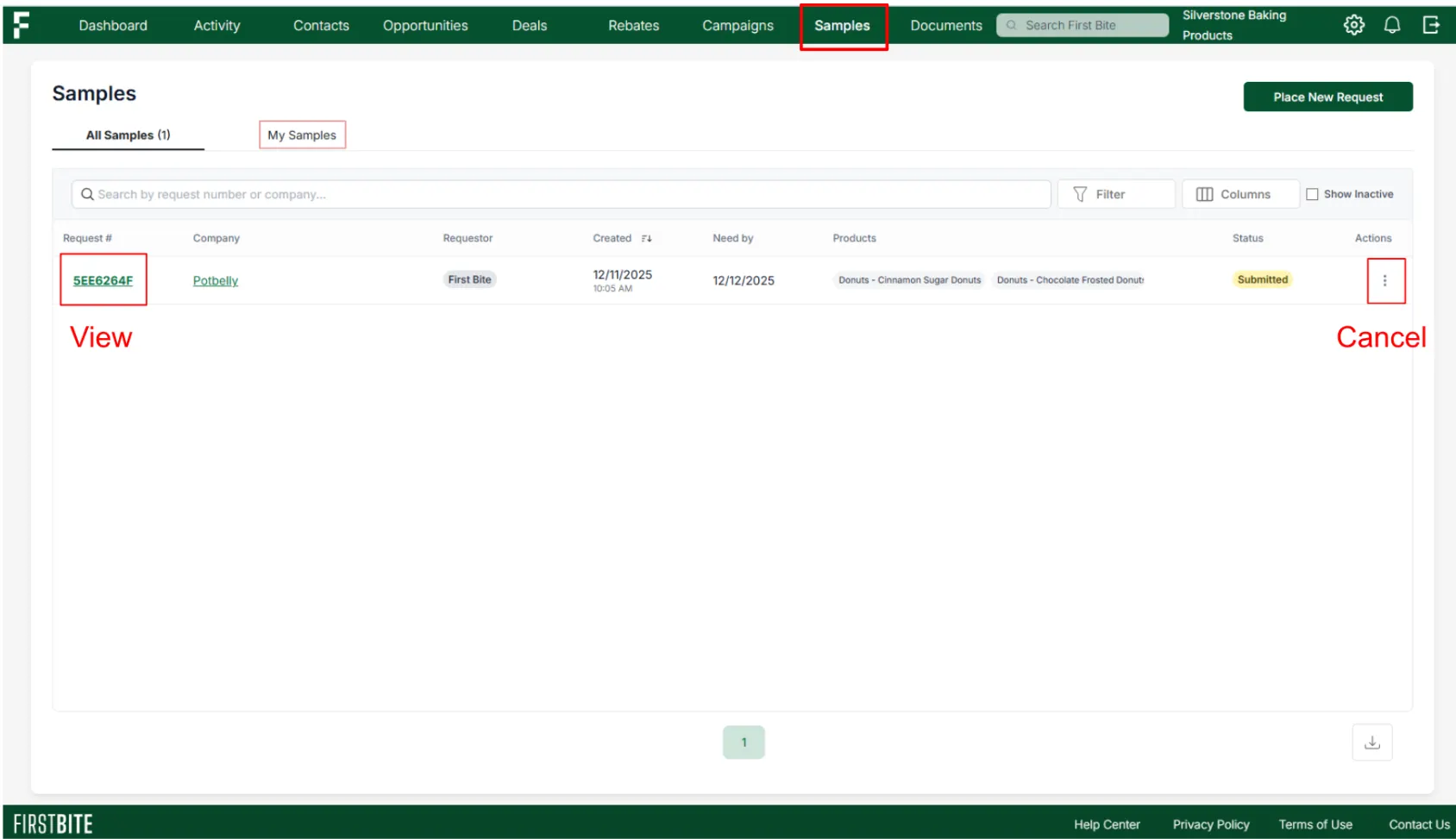Click the First Bite requestor tag

[470, 279]
